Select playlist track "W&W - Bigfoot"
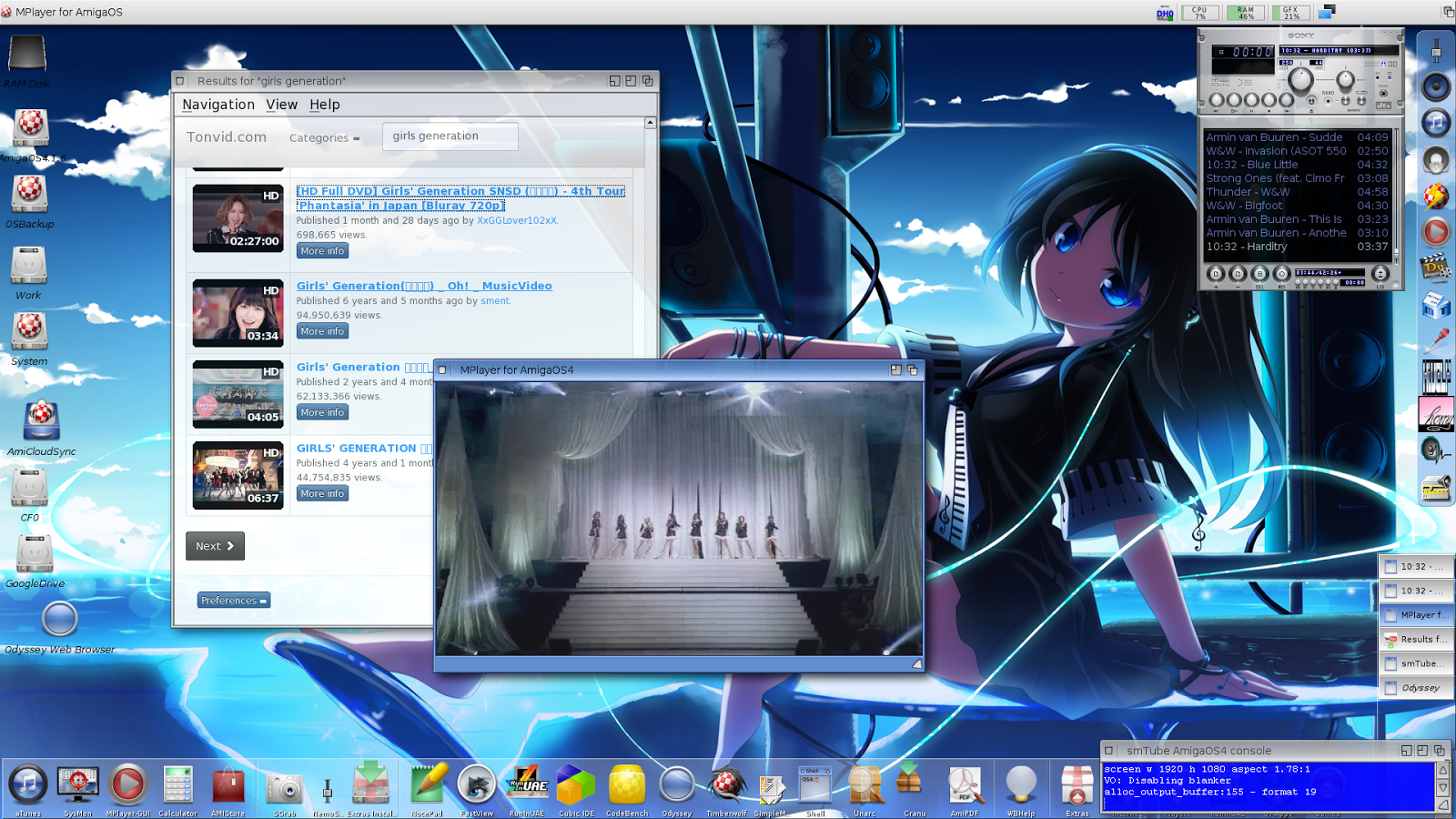 pos(1297,206)
